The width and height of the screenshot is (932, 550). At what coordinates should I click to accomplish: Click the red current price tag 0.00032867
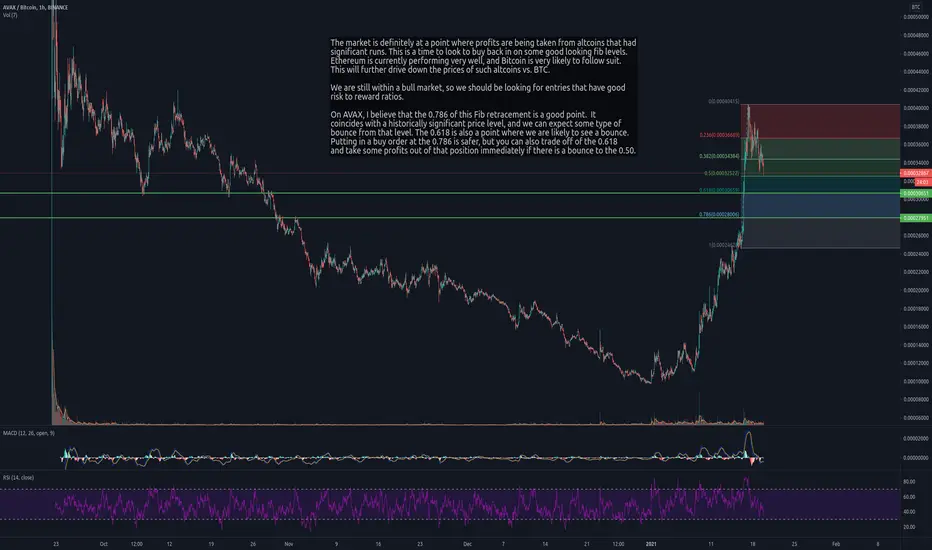coord(916,173)
